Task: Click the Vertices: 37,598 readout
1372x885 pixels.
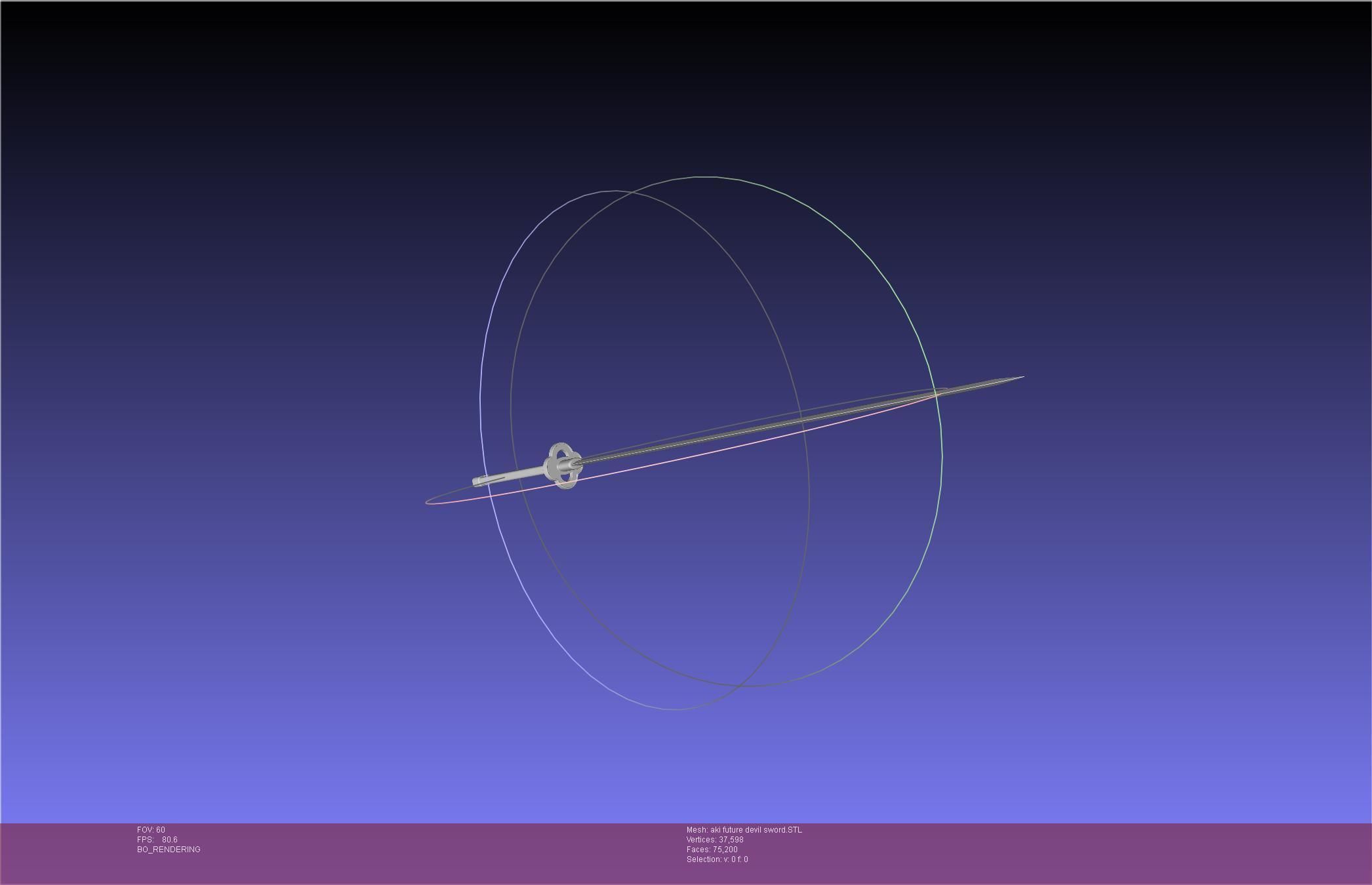Action: click(x=715, y=840)
